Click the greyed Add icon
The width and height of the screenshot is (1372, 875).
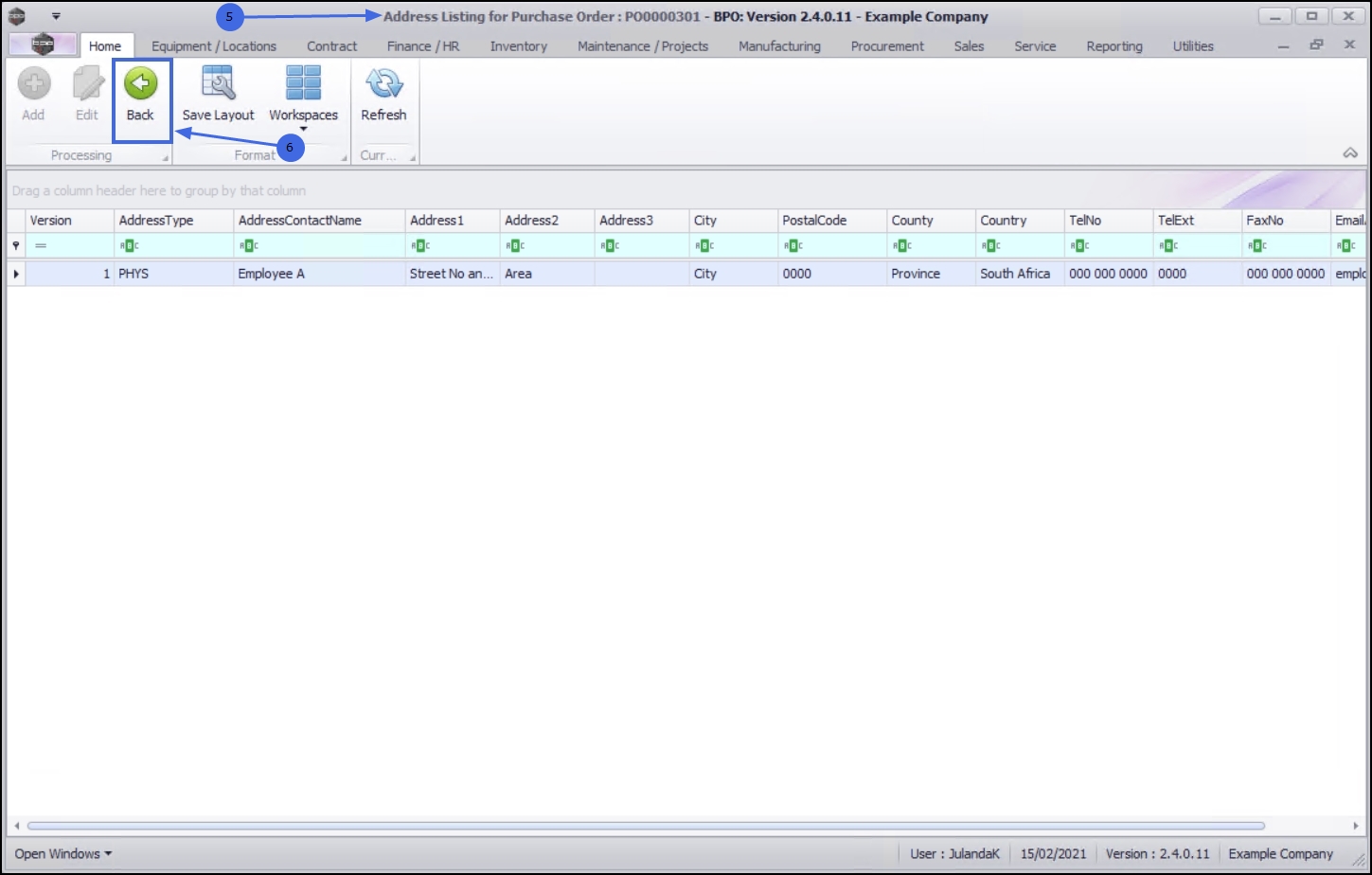point(33,84)
